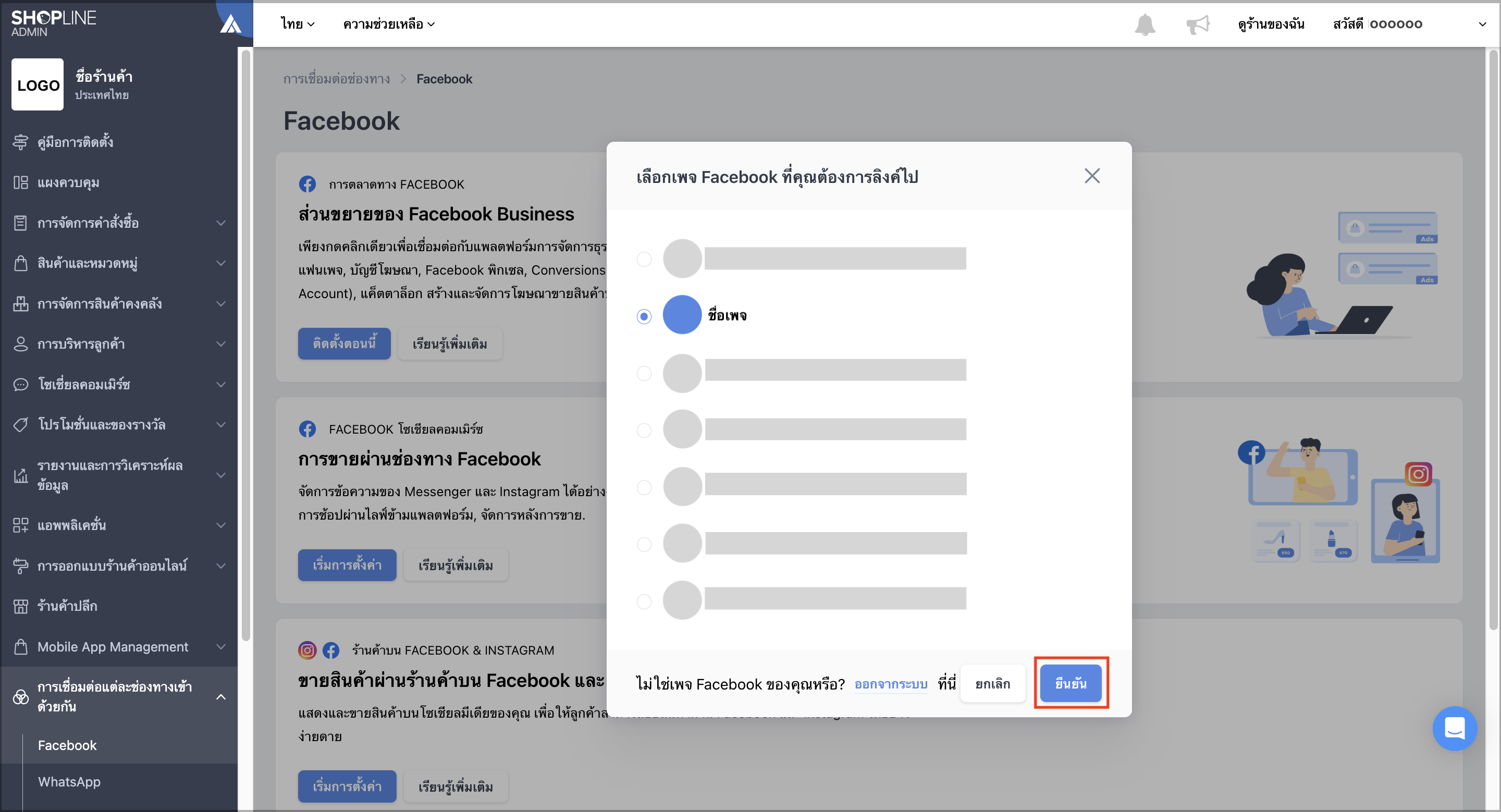Click การเชื่อมต่อช่องทาง breadcrumb link
The height and width of the screenshot is (812, 1501).
click(336, 79)
